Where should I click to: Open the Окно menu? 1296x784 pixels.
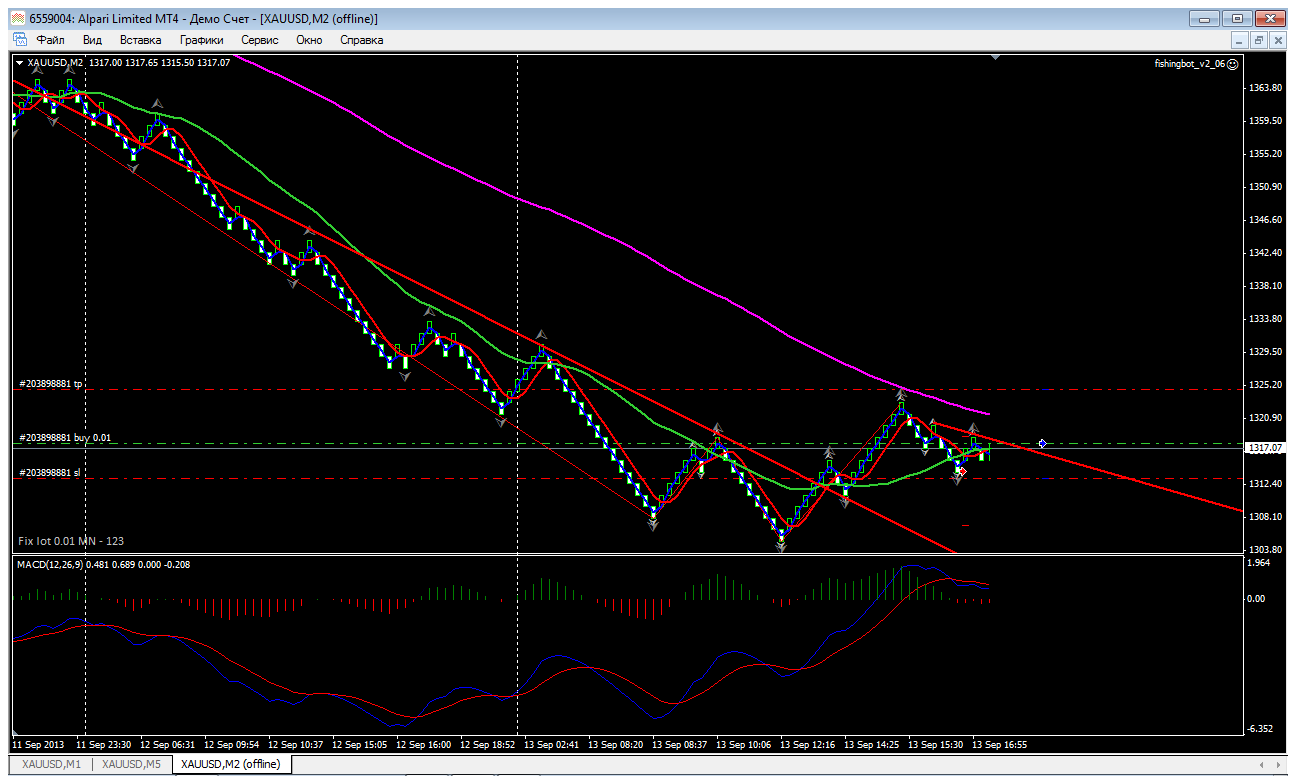pyautogui.click(x=309, y=40)
